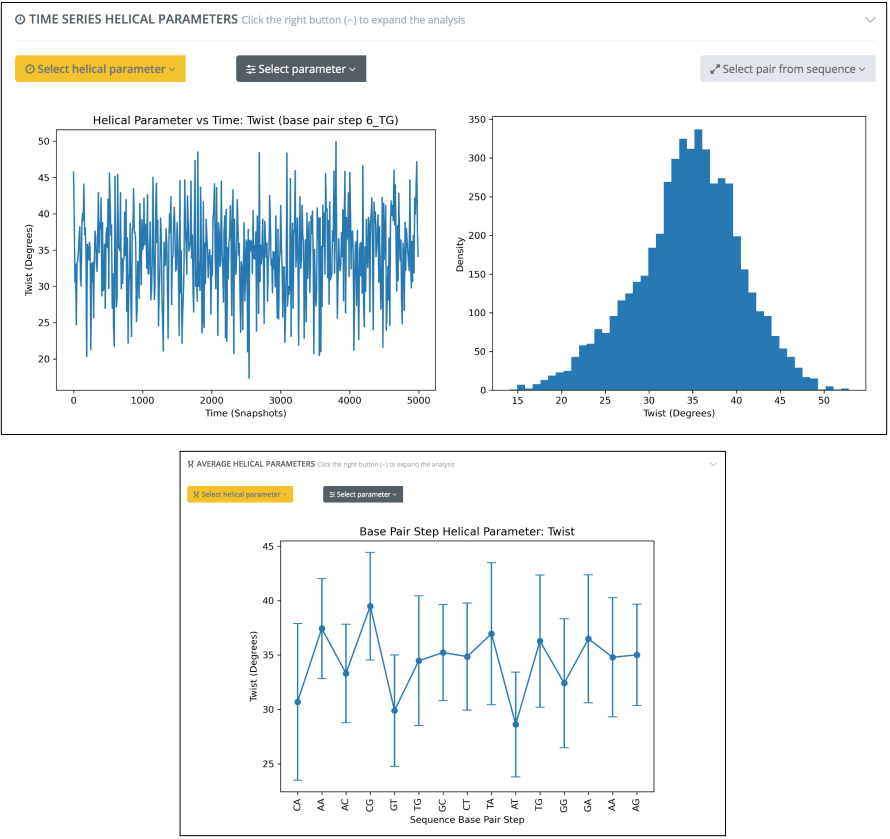Click the TA data point on average plot
This screenshot has width=890, height=839.
click(491, 634)
